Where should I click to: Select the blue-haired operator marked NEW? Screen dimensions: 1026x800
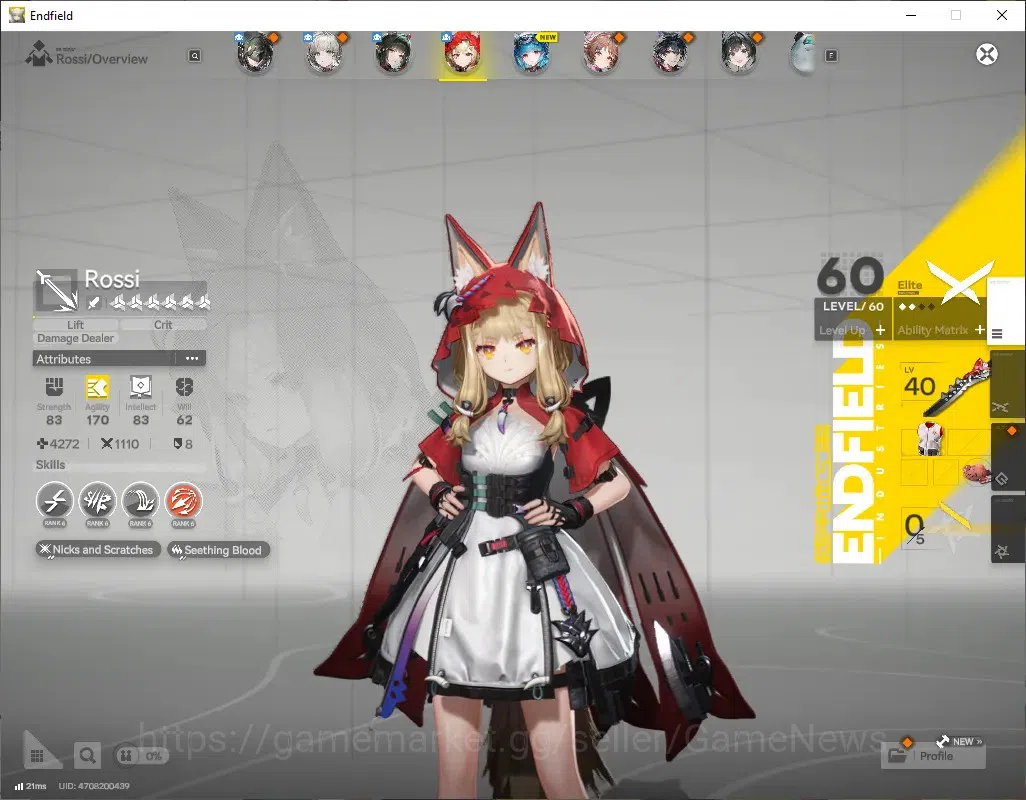click(532, 53)
